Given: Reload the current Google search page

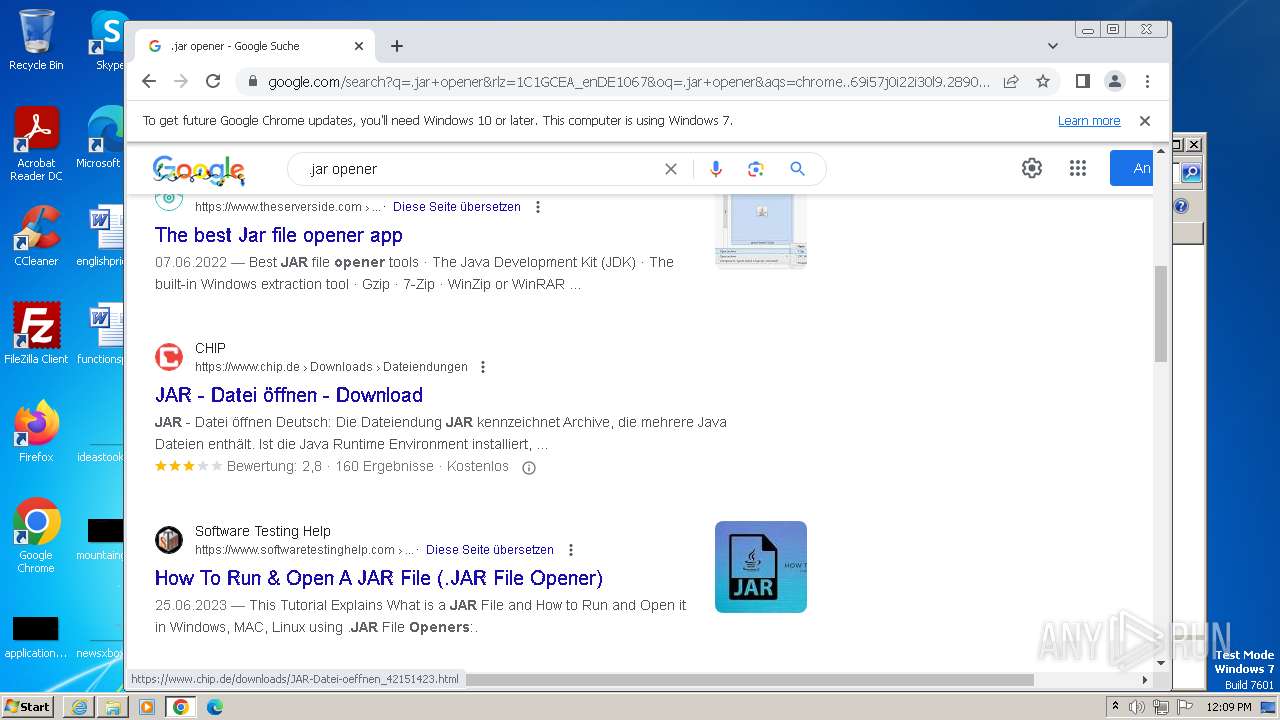Looking at the screenshot, I should [213, 81].
